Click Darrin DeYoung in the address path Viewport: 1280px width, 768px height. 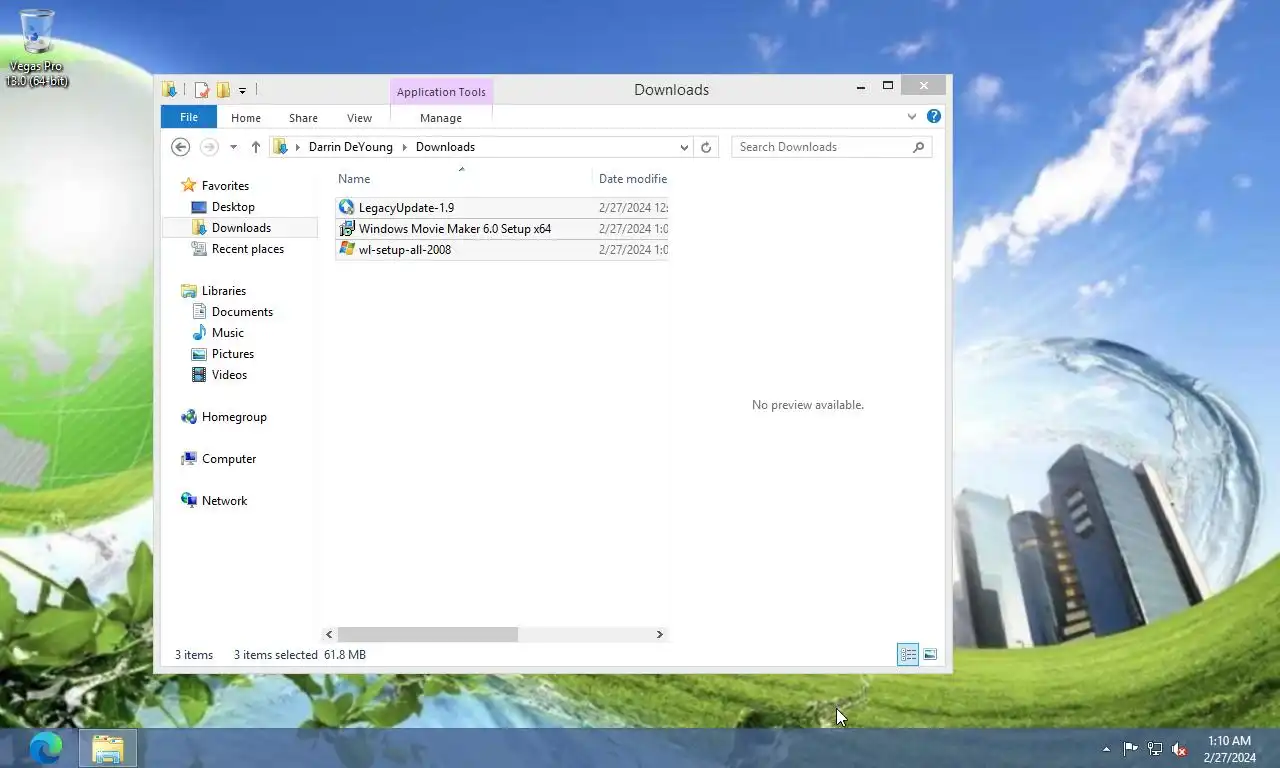350,147
